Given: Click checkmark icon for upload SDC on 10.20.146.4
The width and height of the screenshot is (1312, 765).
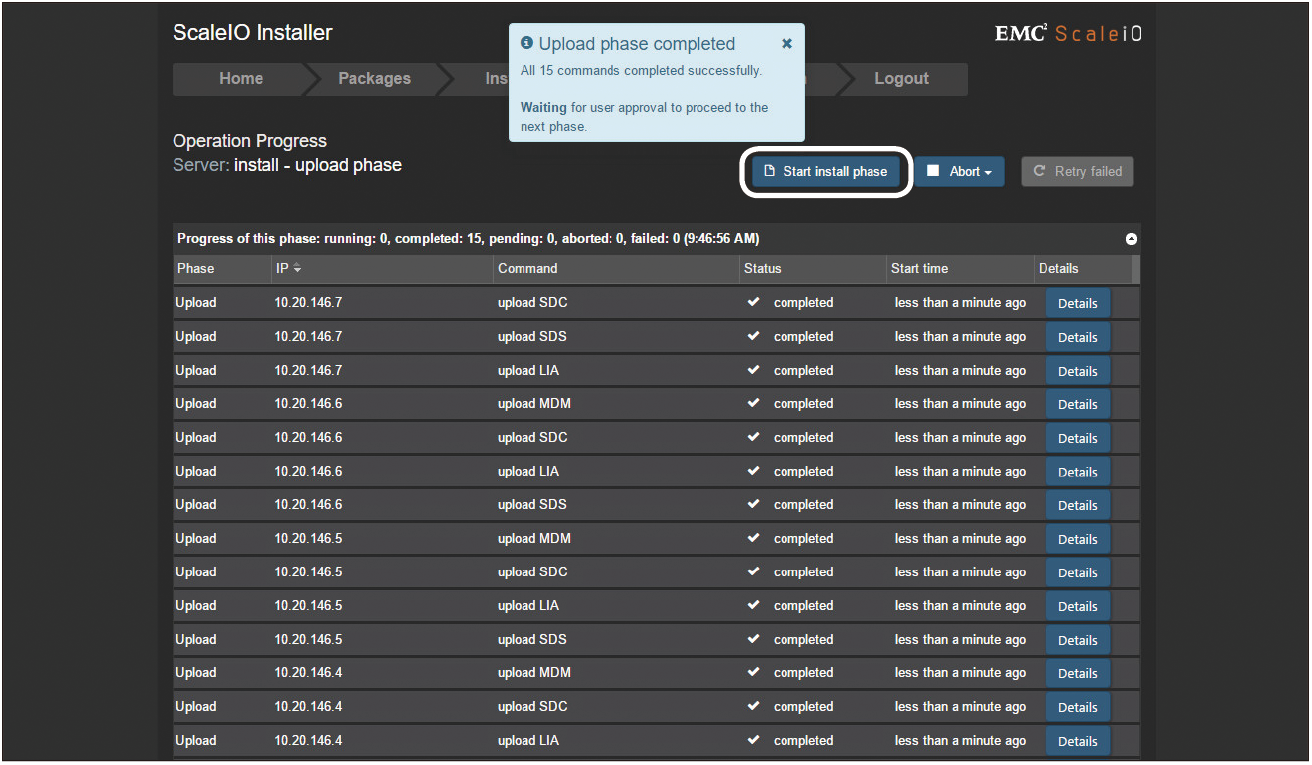Looking at the screenshot, I should (x=754, y=706).
